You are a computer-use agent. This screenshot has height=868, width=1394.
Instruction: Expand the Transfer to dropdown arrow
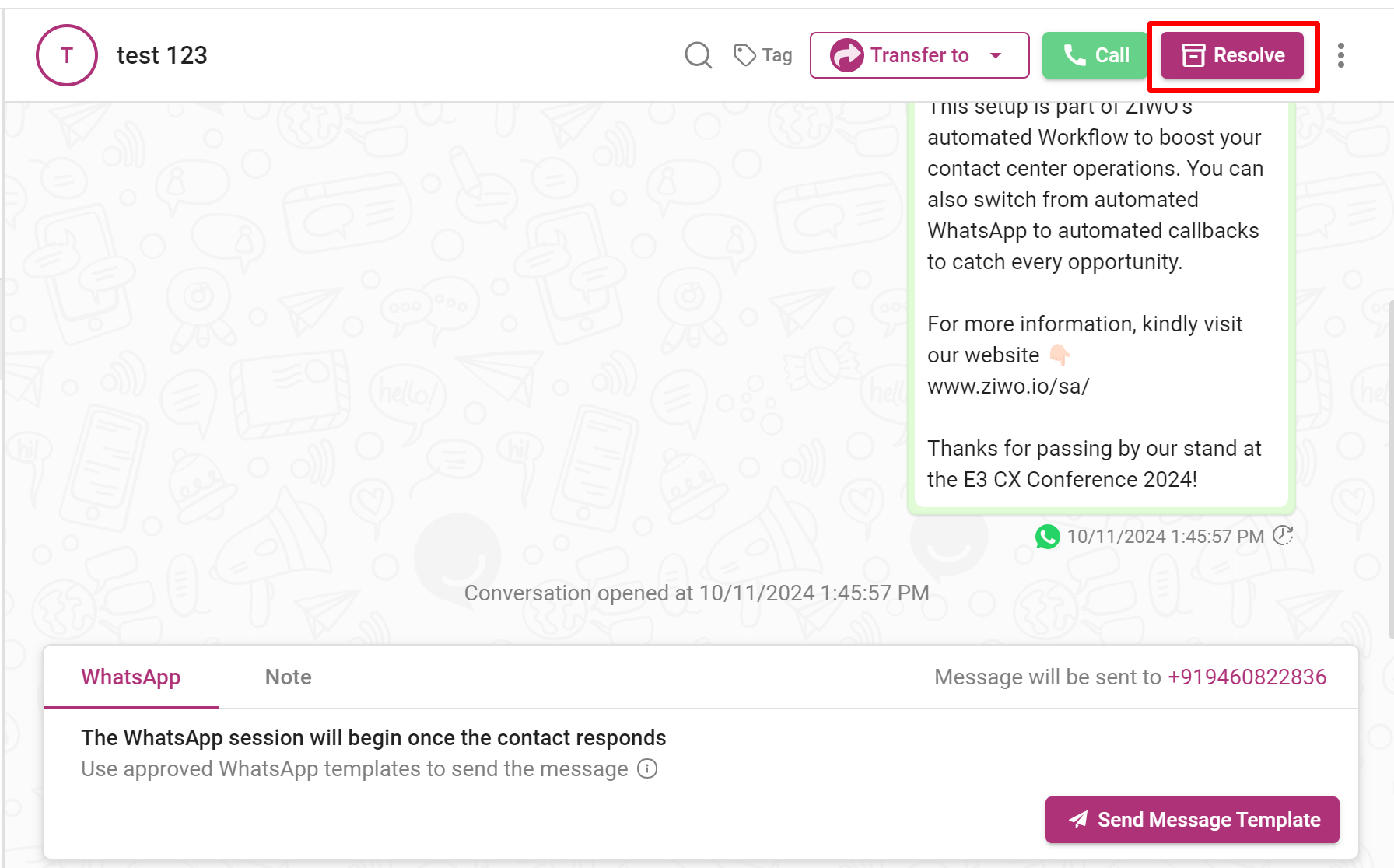coord(996,55)
